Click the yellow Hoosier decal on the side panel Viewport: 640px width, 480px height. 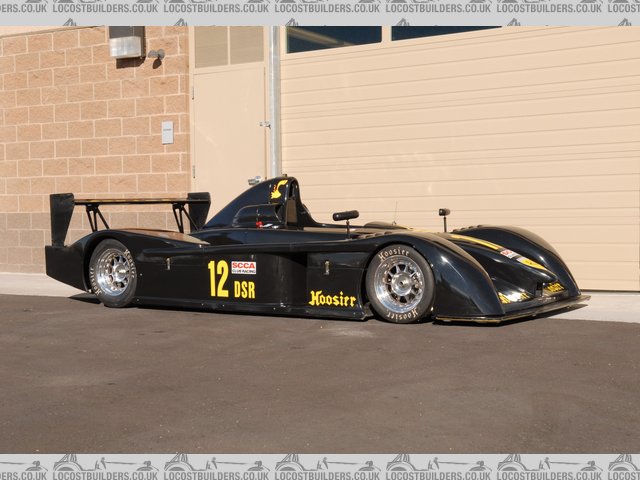332,299
